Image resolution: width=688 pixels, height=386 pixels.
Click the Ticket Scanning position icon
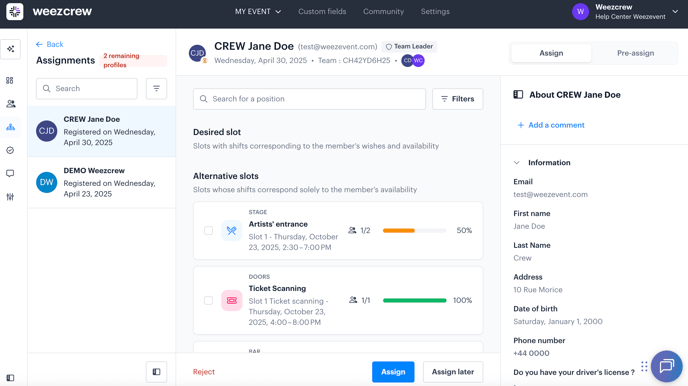click(232, 300)
